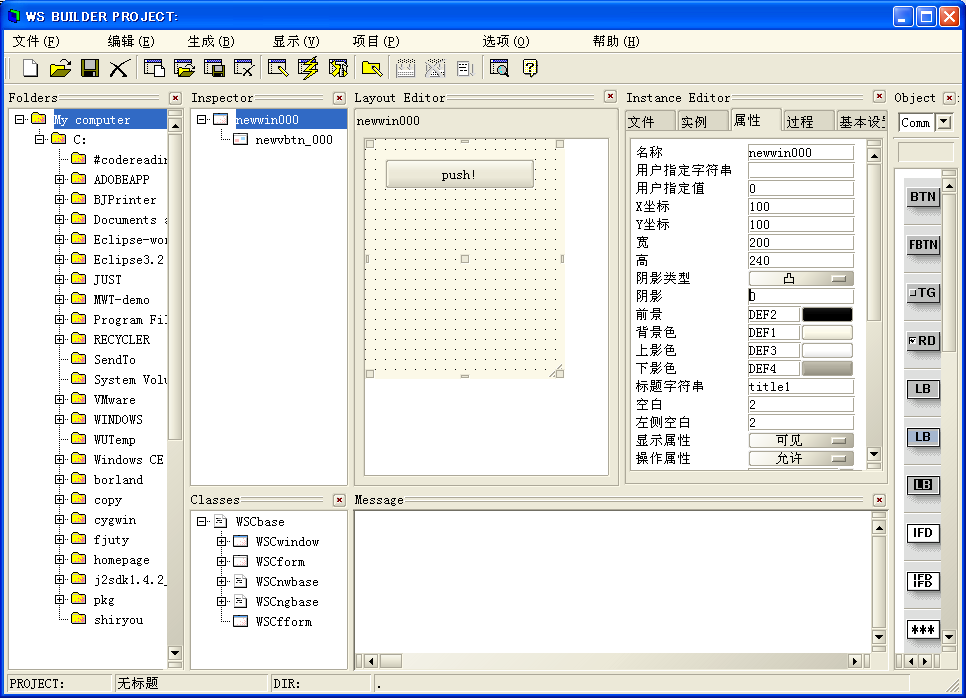Open the 阴影类型 dropdown selector
Image resolution: width=966 pixels, height=698 pixels.
pyautogui.click(x=801, y=278)
